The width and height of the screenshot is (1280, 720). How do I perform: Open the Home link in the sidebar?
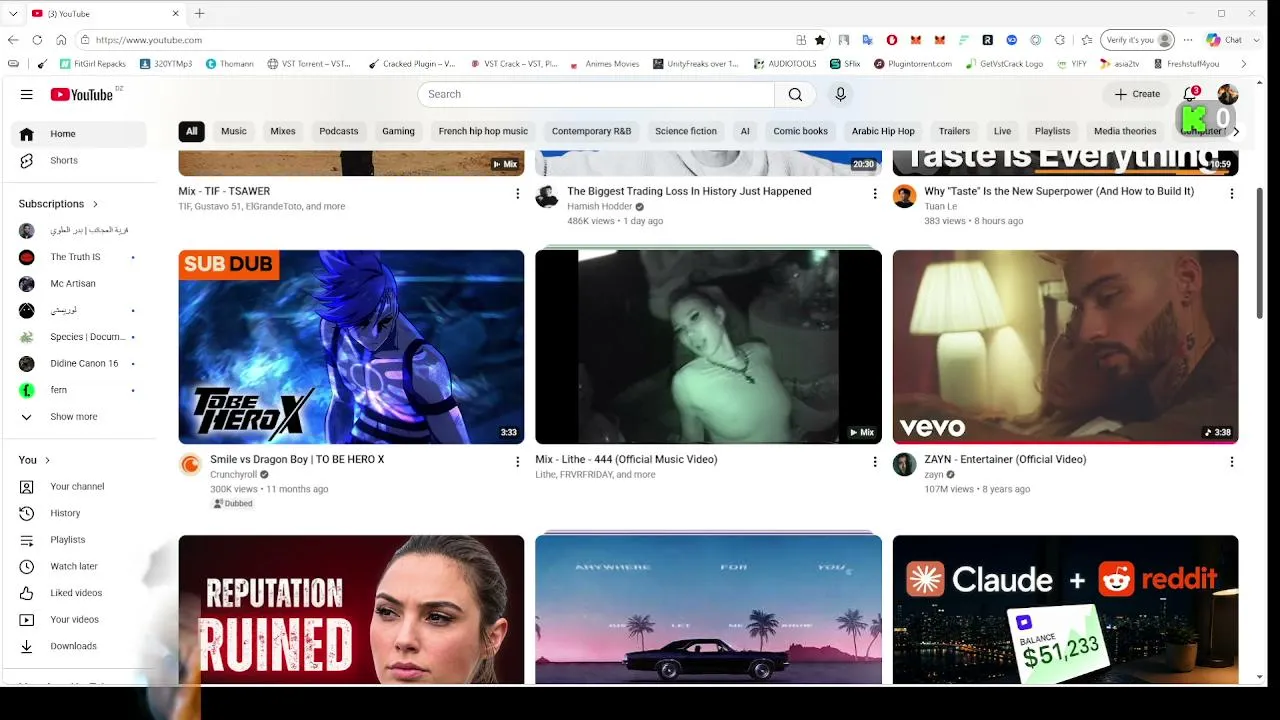[x=79, y=134]
